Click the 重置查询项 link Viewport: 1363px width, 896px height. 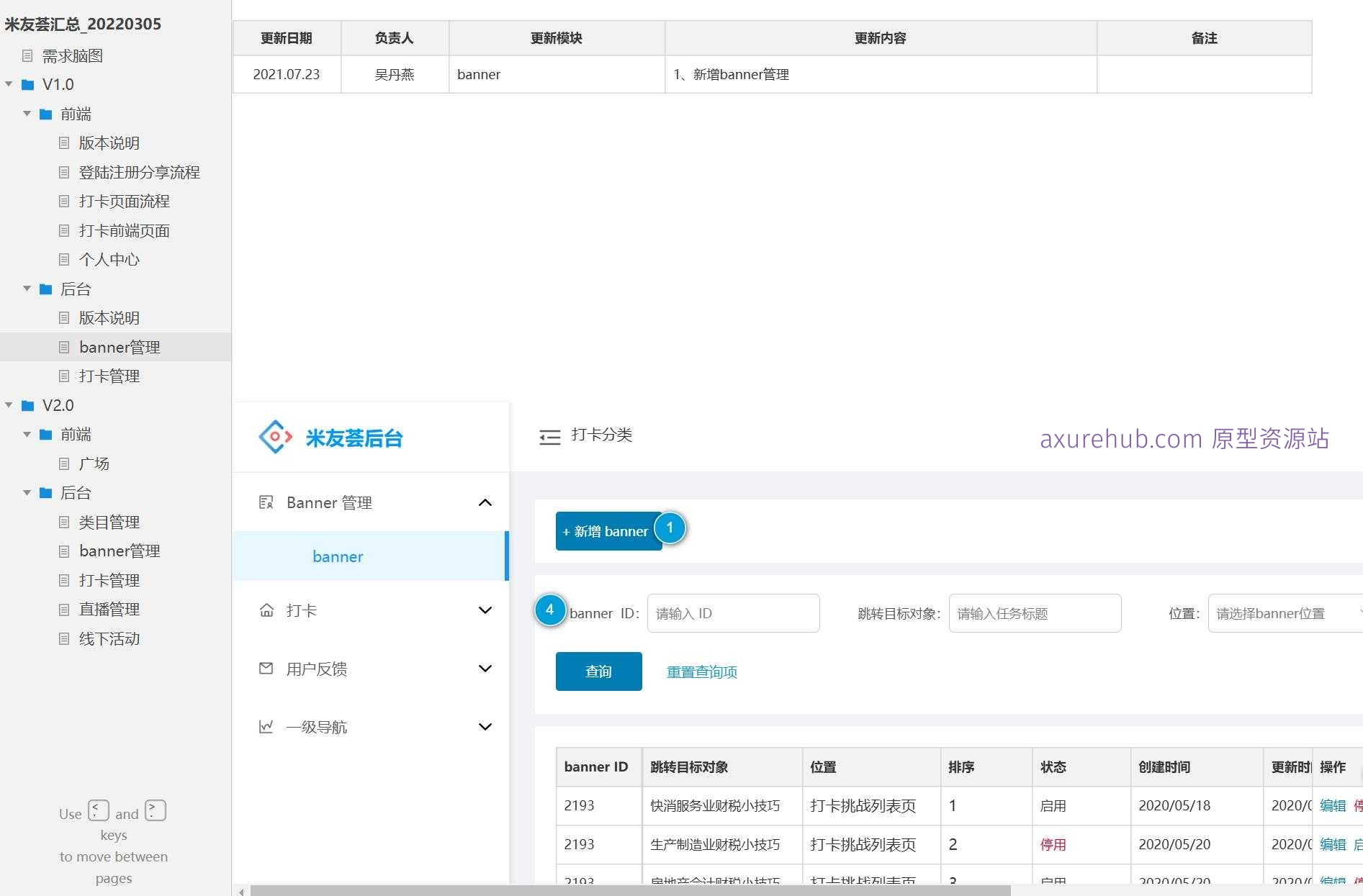click(701, 671)
